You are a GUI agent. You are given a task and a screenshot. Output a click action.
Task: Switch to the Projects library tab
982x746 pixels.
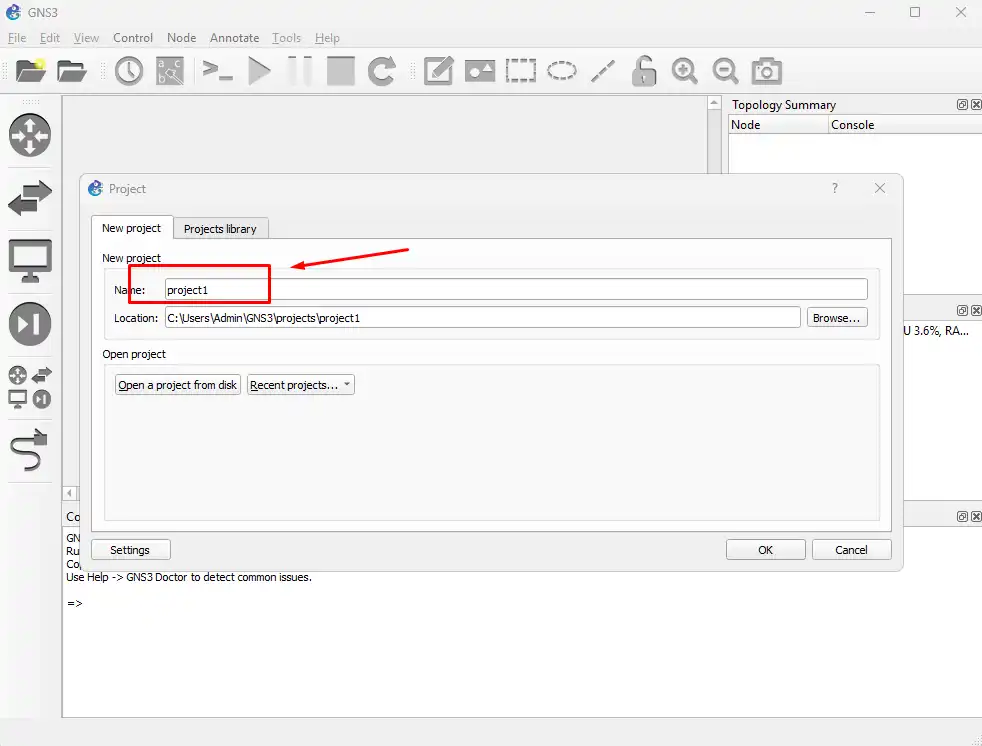(220, 229)
